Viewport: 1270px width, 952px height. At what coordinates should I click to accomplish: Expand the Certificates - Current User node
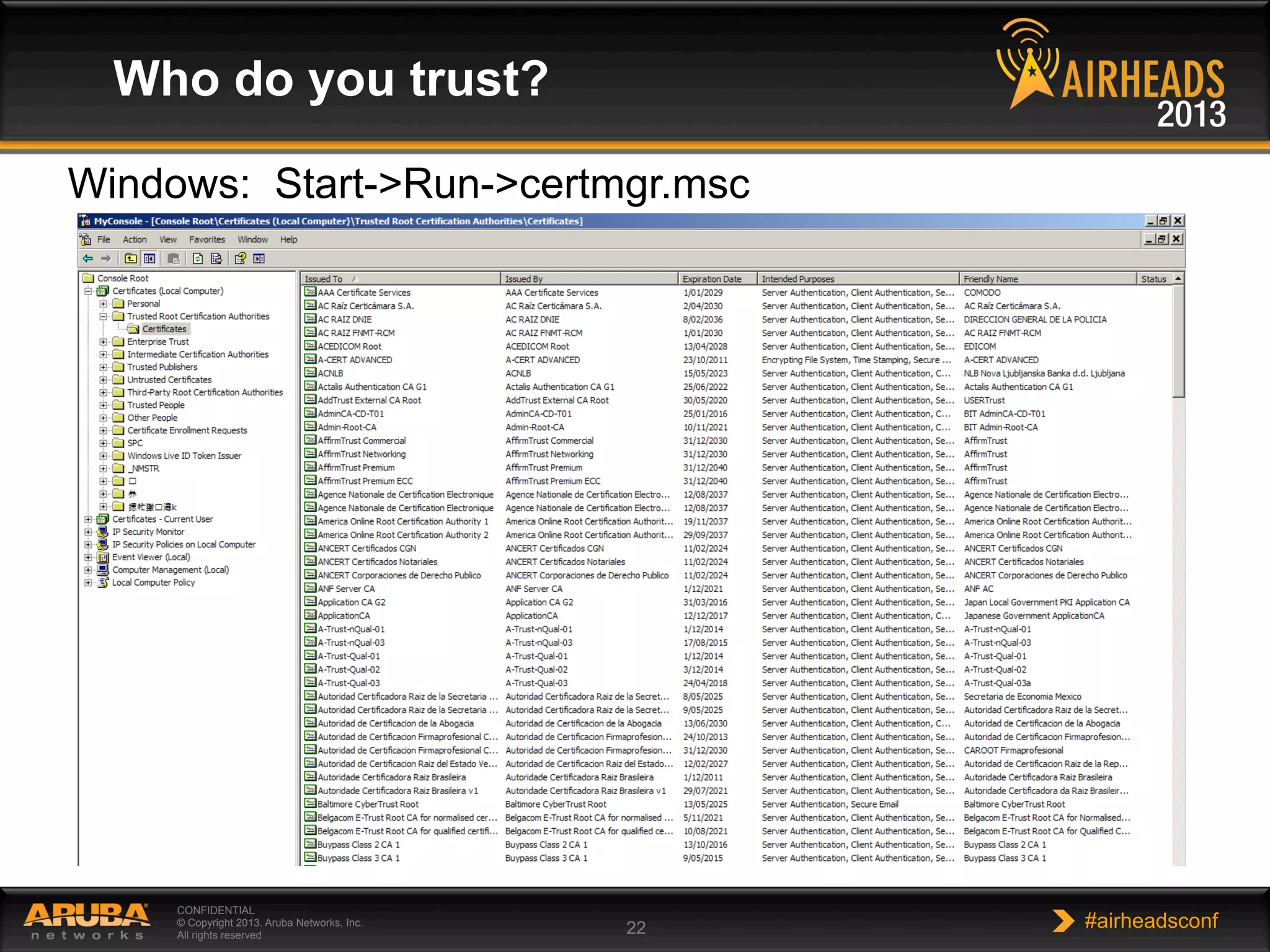(88, 519)
